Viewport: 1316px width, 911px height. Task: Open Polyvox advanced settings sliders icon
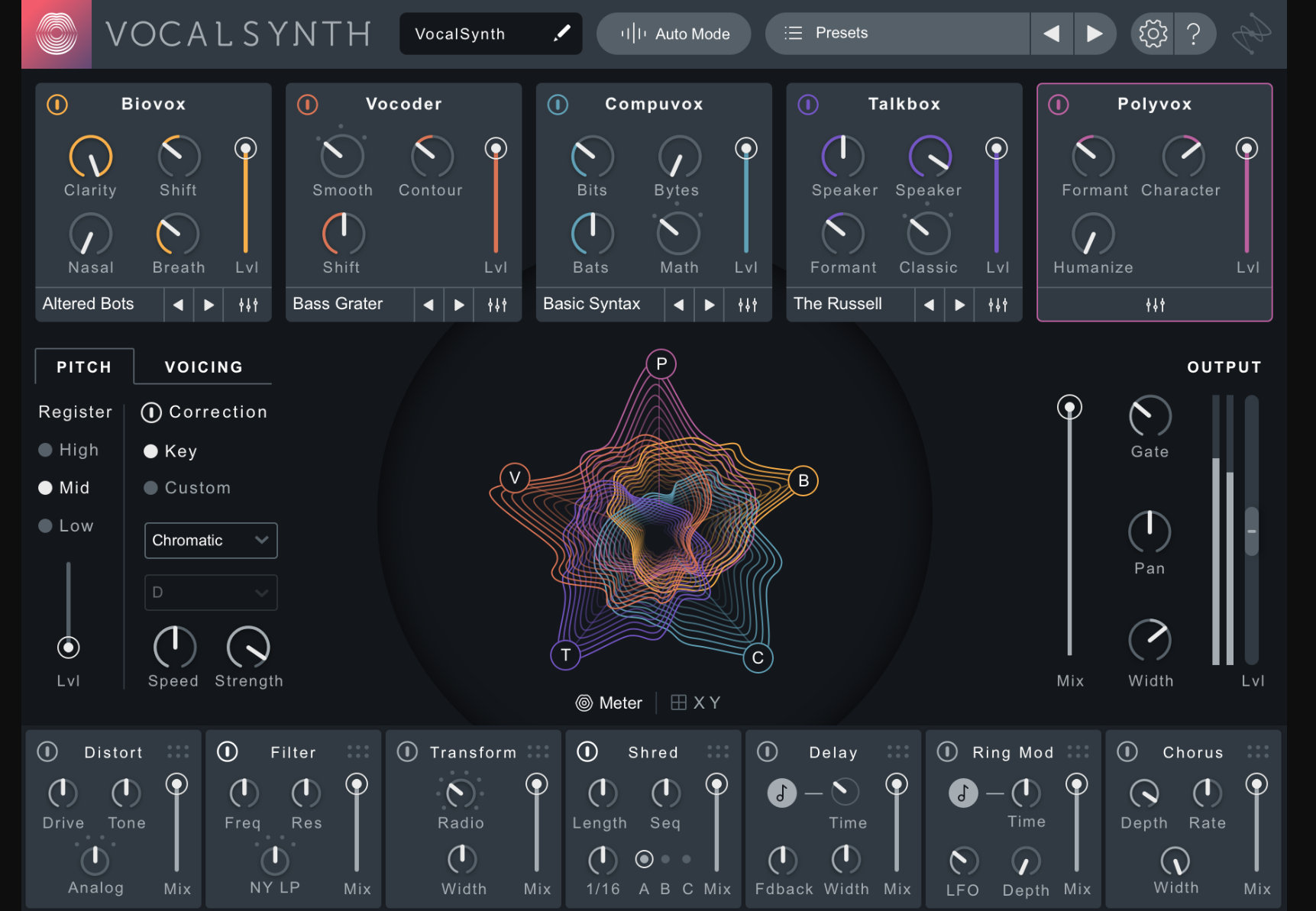point(1155,305)
